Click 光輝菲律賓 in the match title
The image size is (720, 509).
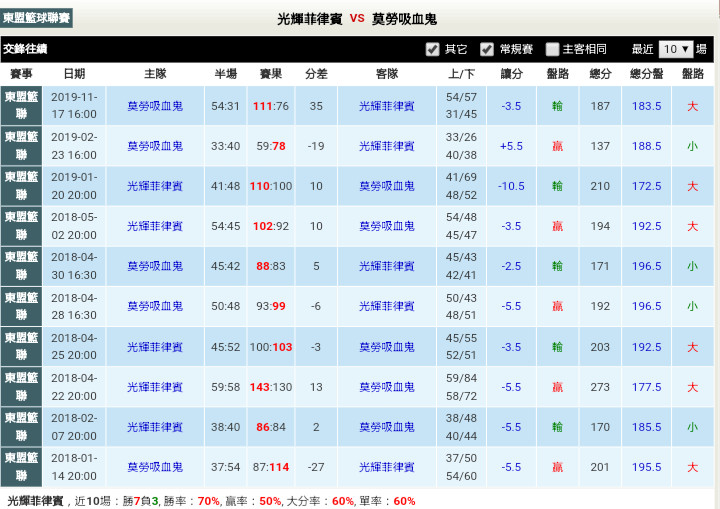click(x=309, y=19)
